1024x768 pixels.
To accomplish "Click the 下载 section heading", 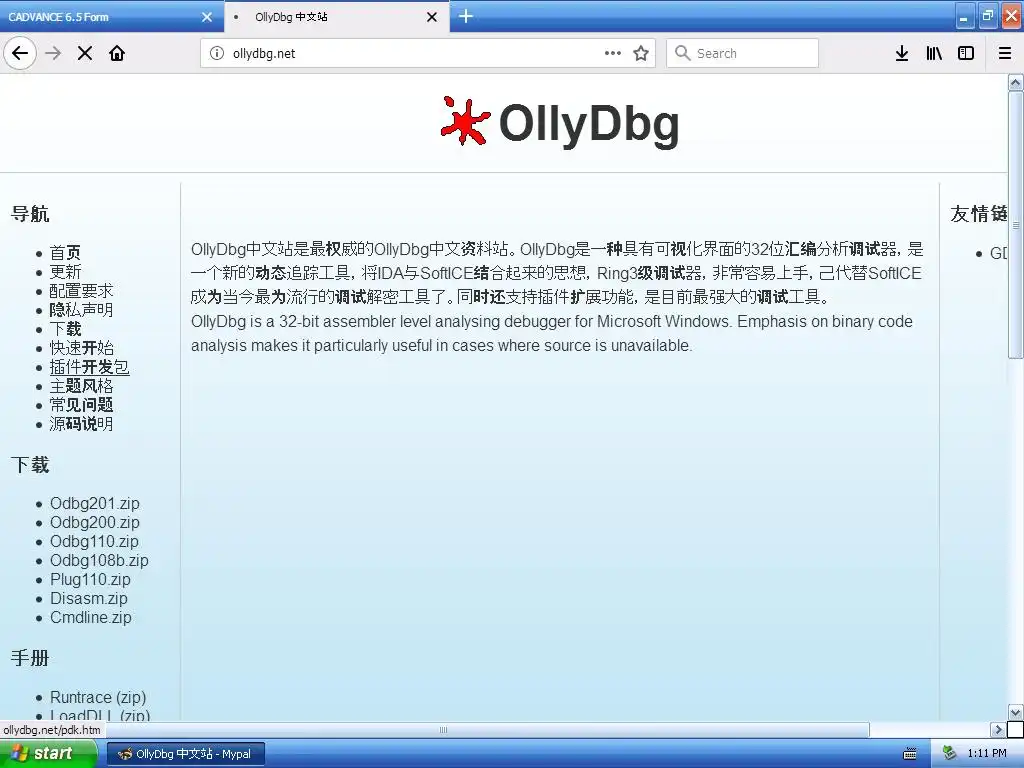I will point(30,465).
